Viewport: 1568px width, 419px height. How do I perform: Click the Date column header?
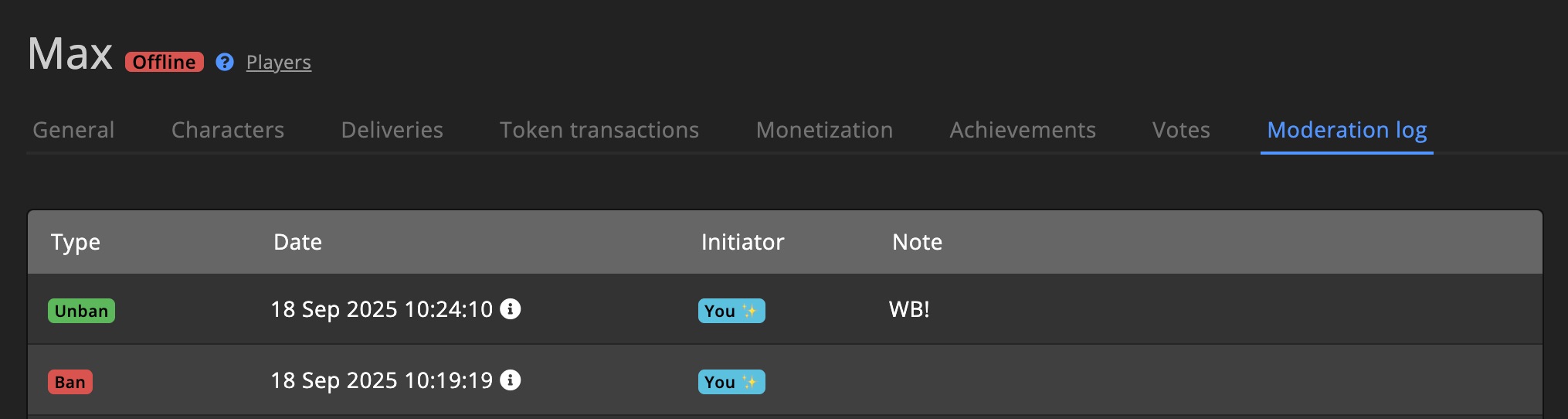pyautogui.click(x=297, y=242)
